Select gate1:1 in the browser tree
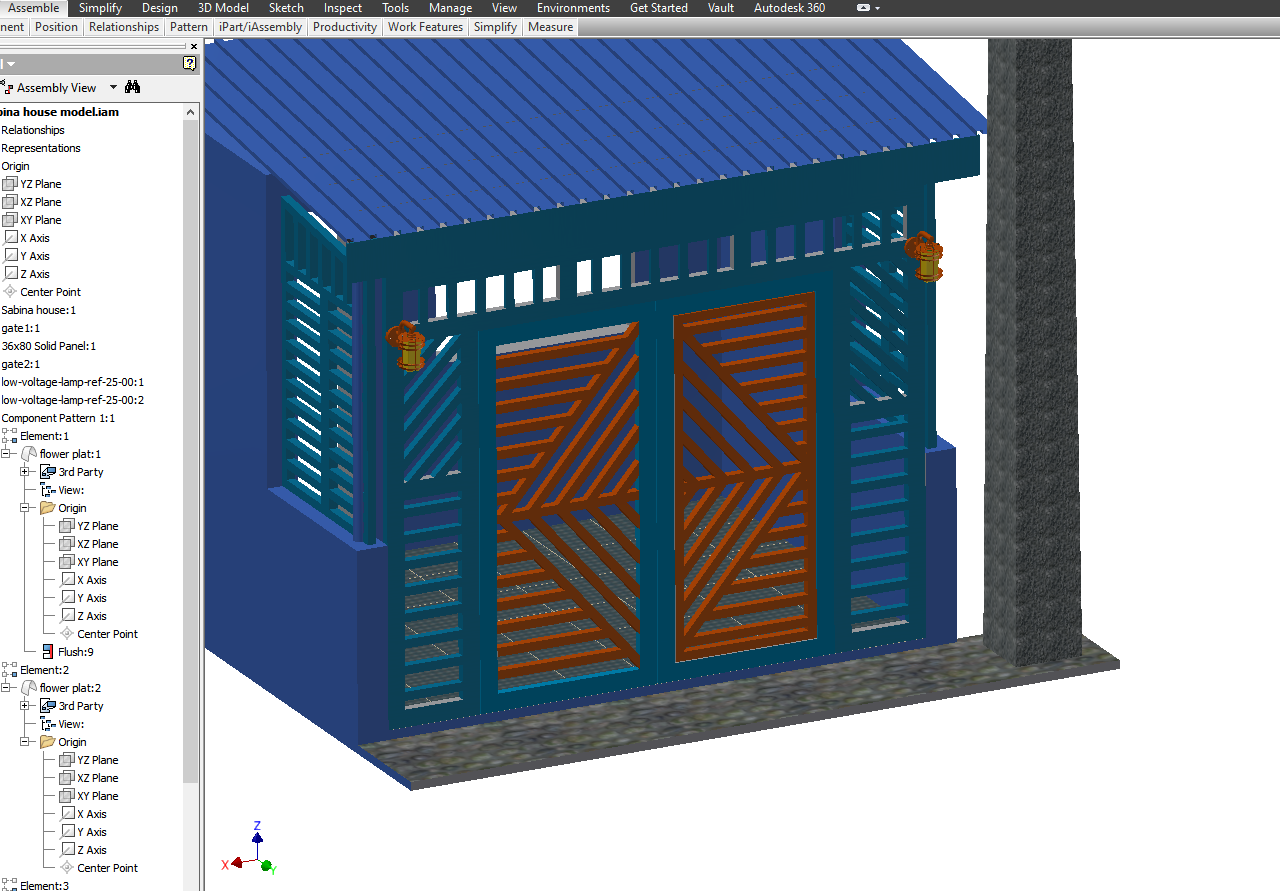 (19, 328)
